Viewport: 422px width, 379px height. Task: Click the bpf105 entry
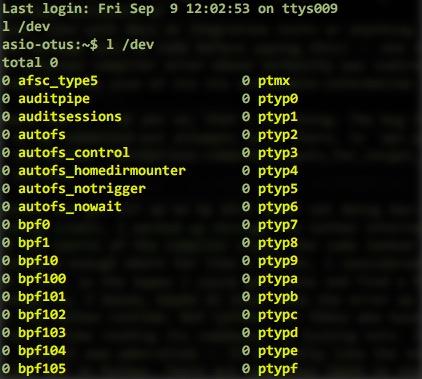(x=42, y=369)
